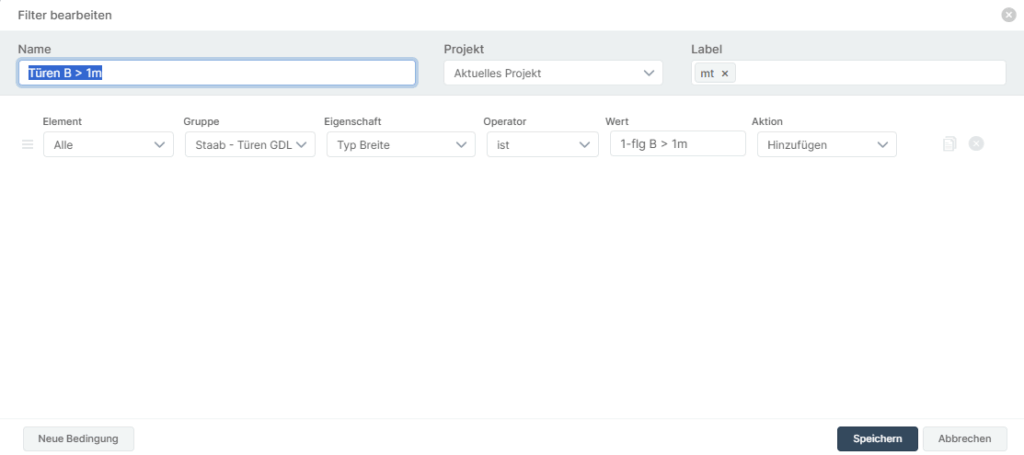
Task: Open the Element dropdown showing Alle
Action: (108, 145)
